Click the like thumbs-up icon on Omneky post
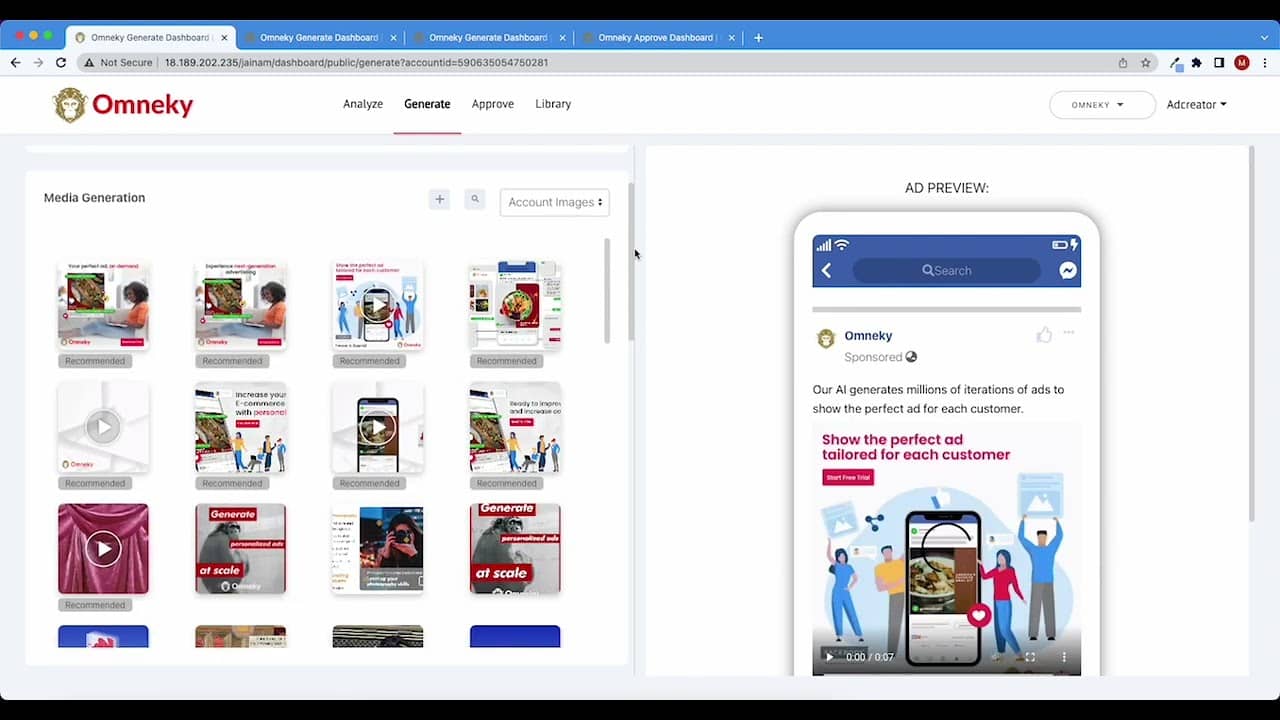Image resolution: width=1280 pixels, height=720 pixels. [1044, 335]
